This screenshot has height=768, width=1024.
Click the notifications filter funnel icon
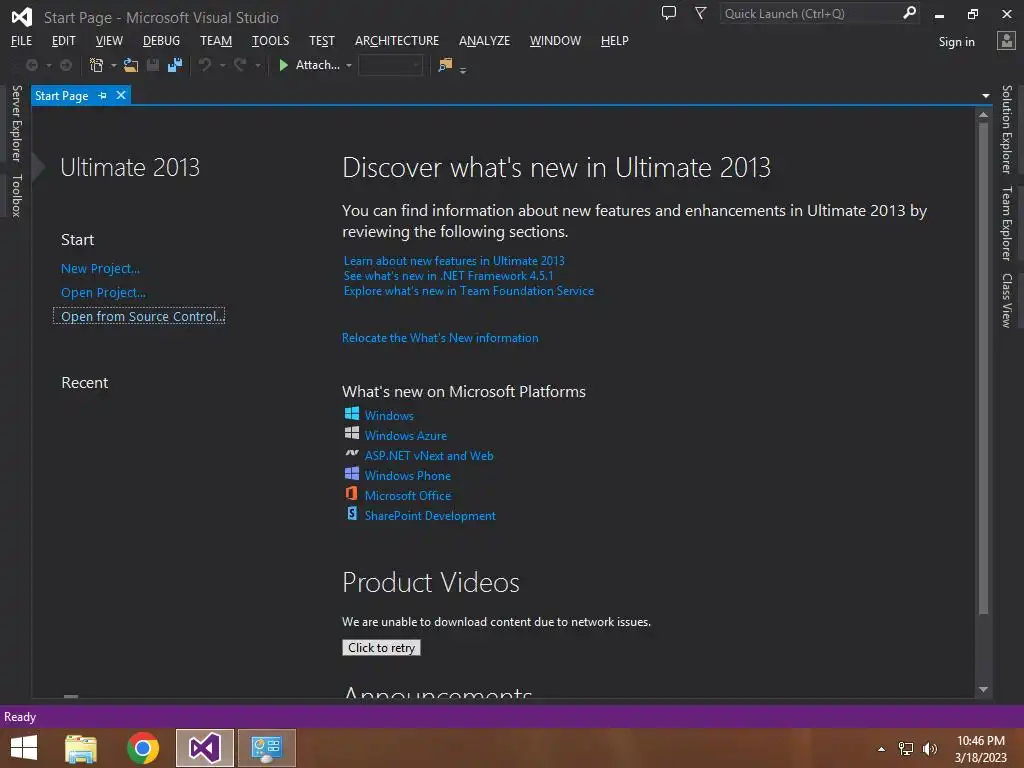coord(700,13)
